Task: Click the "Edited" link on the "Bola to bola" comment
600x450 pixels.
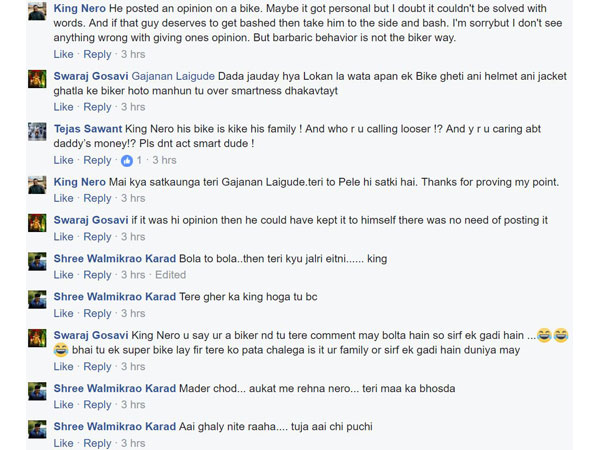Action: pyautogui.click(x=170, y=275)
